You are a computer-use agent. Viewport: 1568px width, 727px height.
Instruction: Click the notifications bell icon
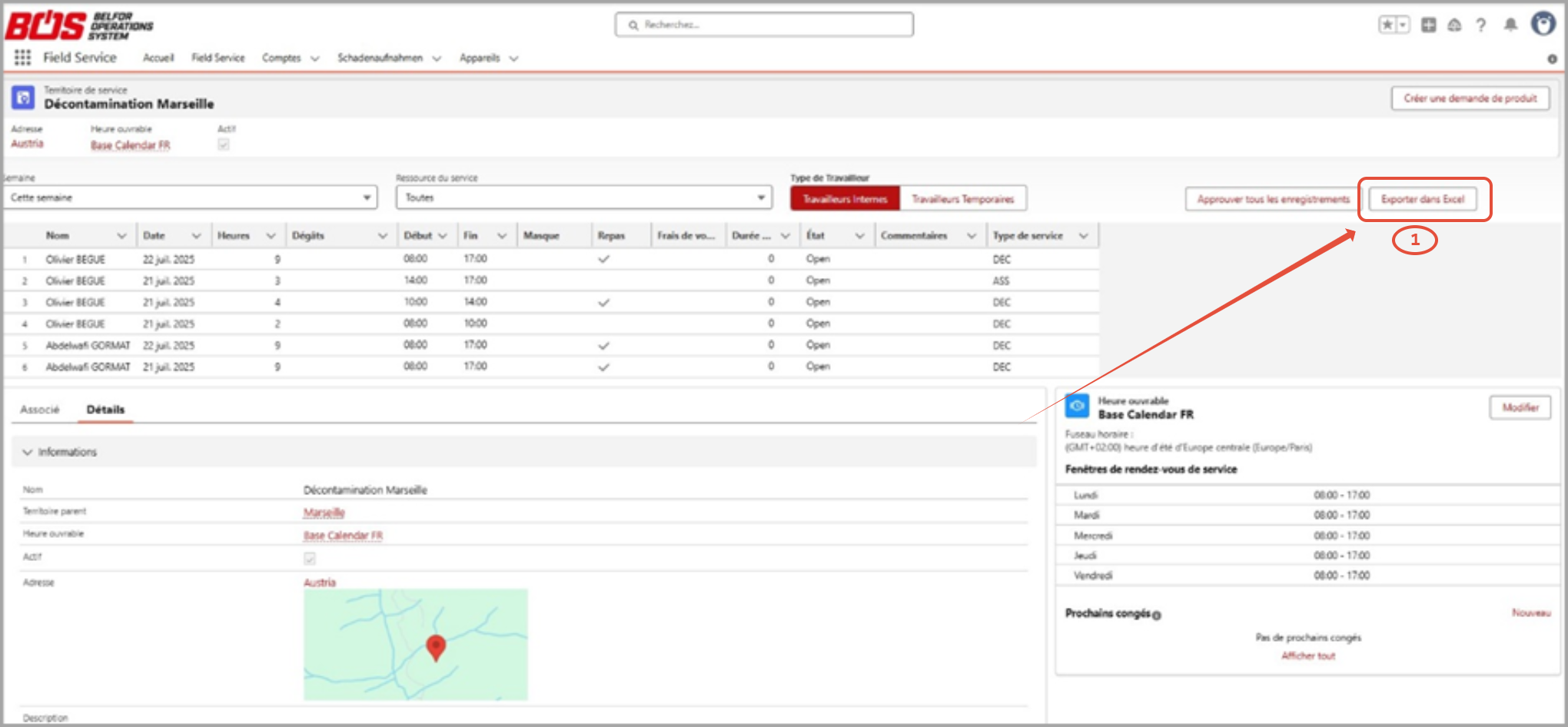click(x=1510, y=25)
